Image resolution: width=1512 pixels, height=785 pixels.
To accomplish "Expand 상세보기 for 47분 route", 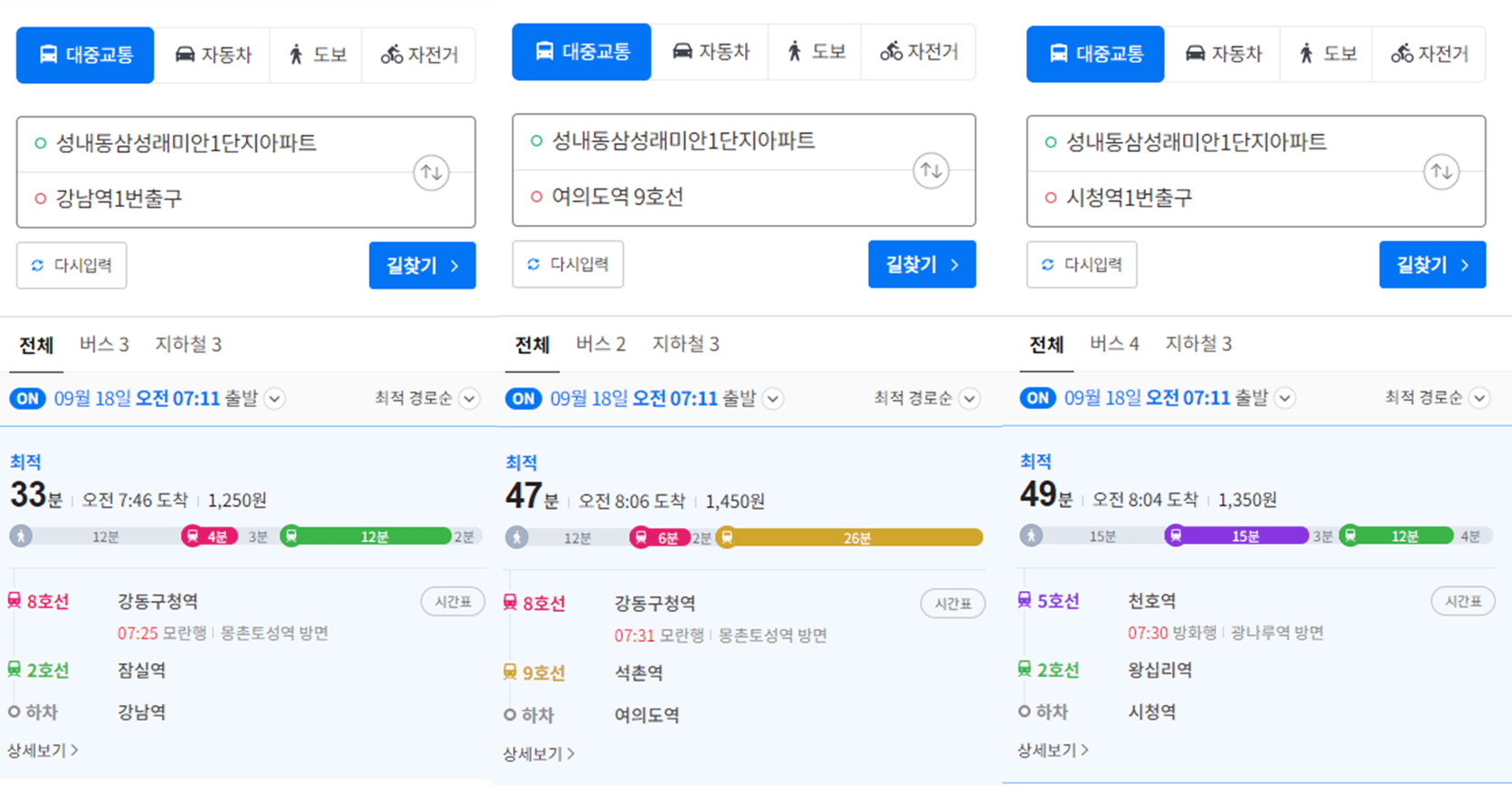I will (538, 754).
